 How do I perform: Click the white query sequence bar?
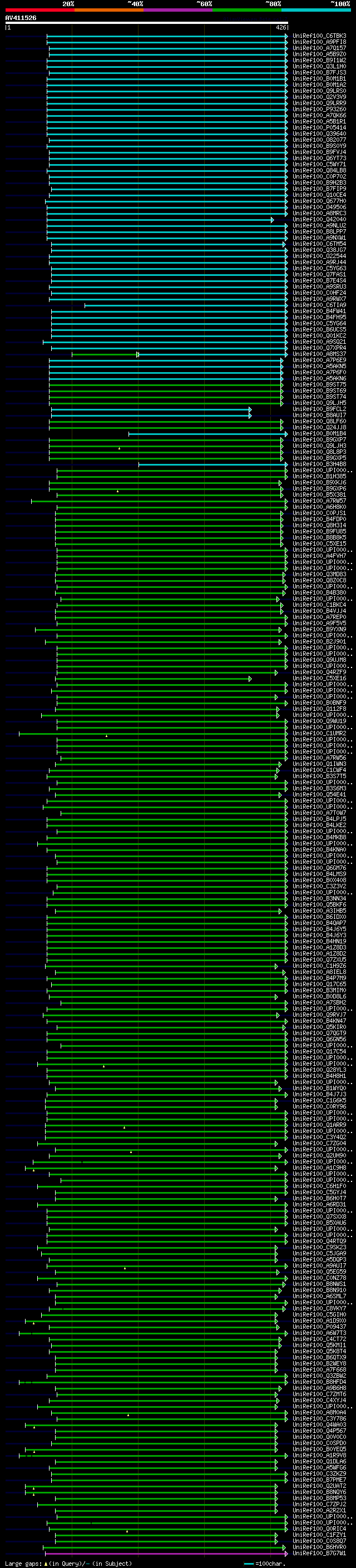(x=147, y=23)
